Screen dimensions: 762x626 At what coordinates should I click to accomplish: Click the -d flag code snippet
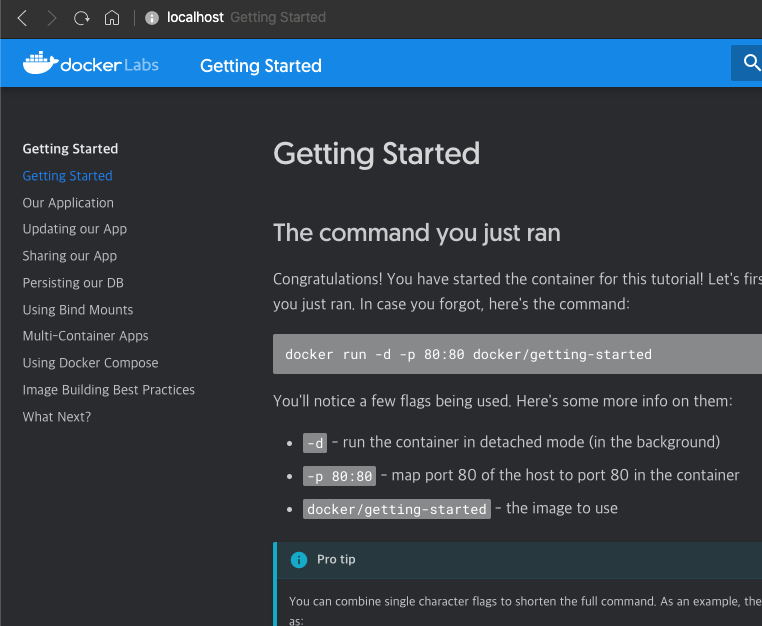click(x=315, y=443)
